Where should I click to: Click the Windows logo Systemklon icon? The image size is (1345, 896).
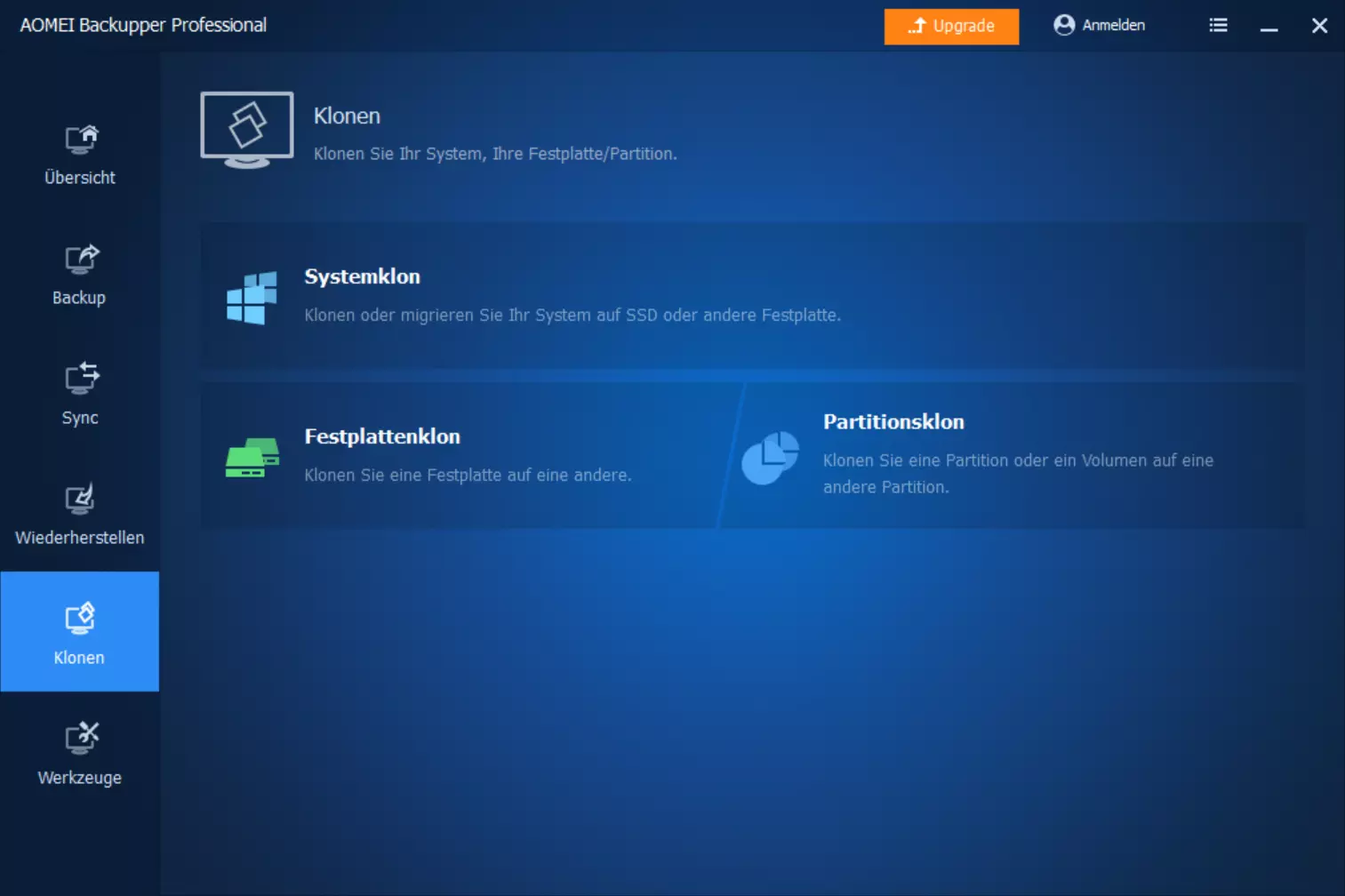(252, 298)
